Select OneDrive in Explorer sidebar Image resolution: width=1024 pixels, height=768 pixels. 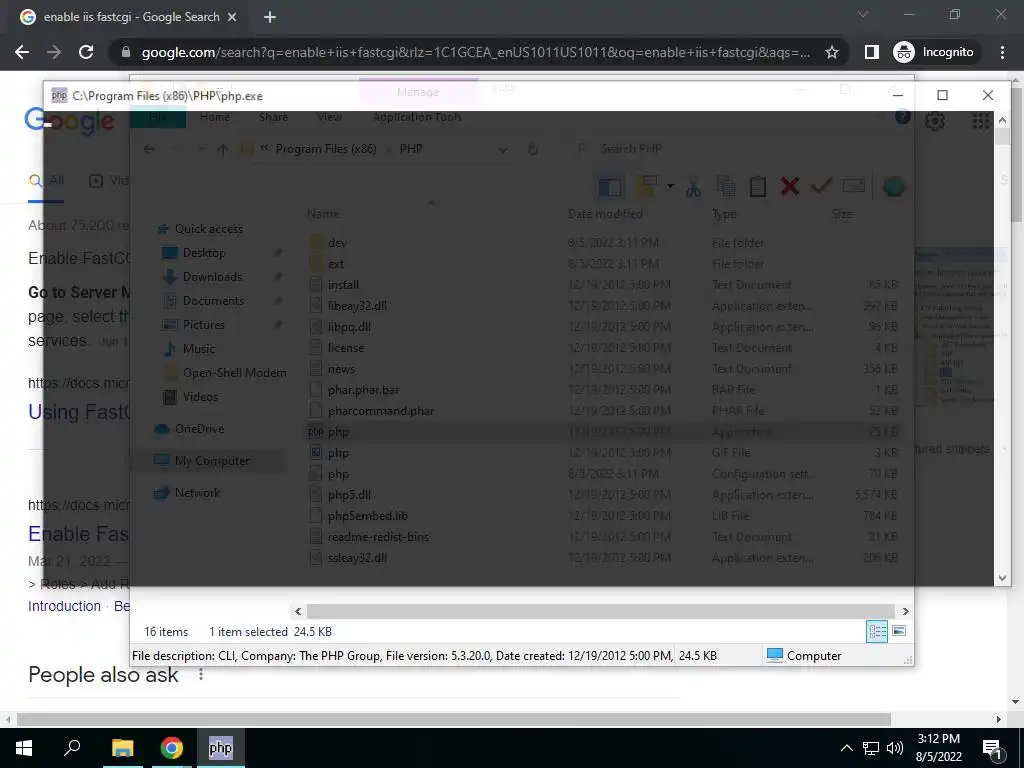tap(199, 428)
